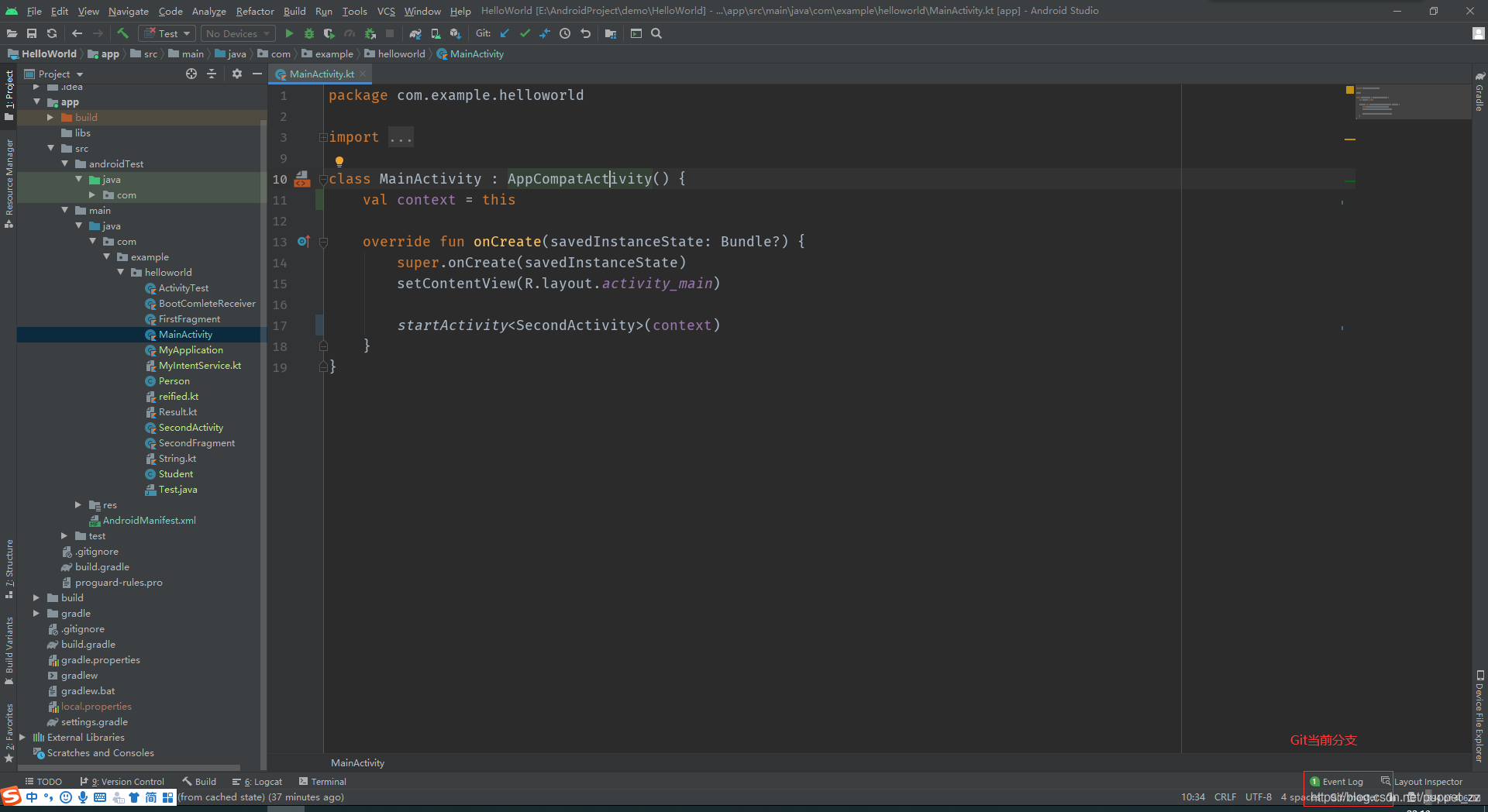
Task: Expand the gradle folder
Action: coord(36,614)
